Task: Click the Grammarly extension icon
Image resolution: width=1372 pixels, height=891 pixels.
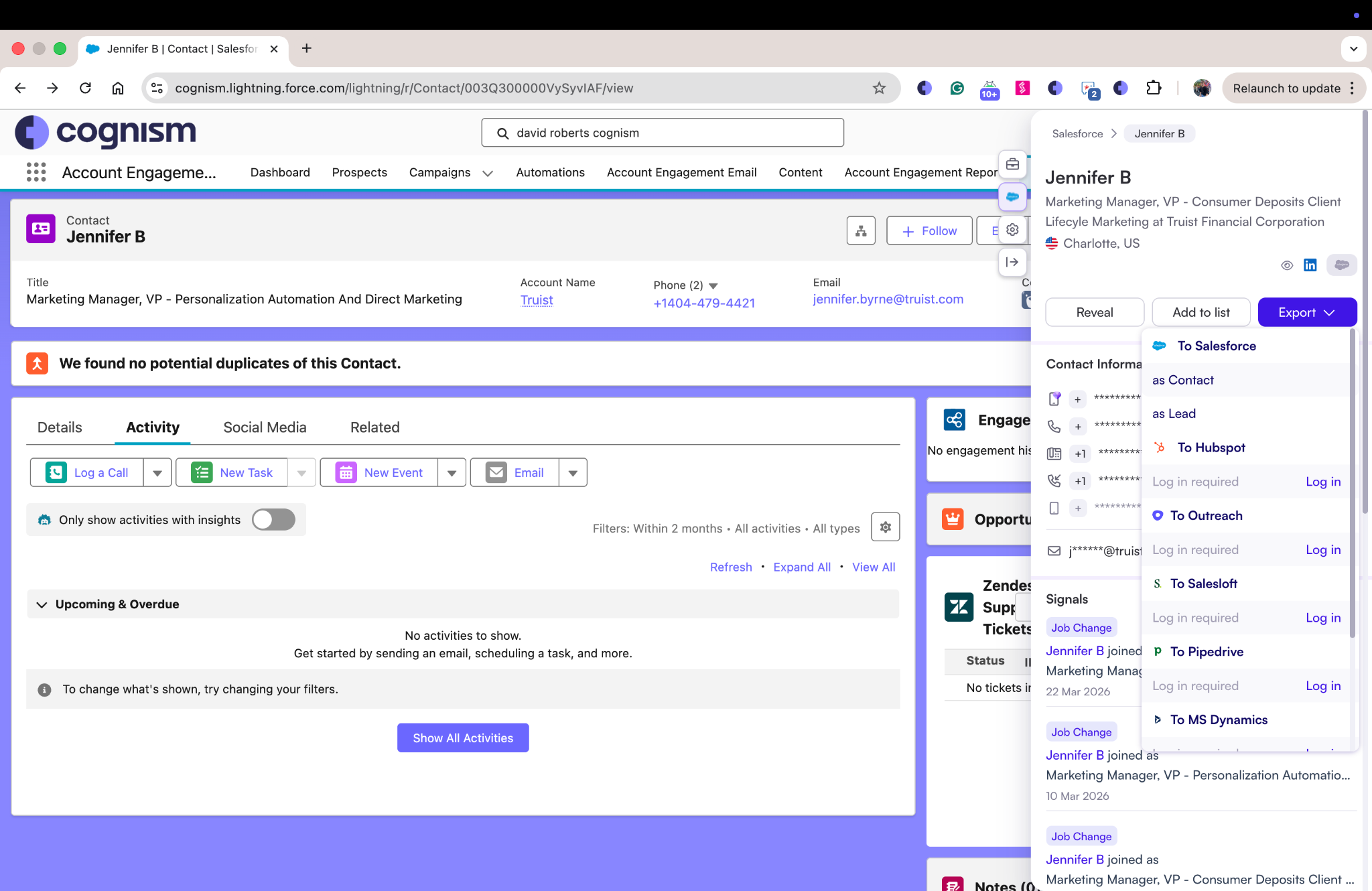Action: (957, 88)
